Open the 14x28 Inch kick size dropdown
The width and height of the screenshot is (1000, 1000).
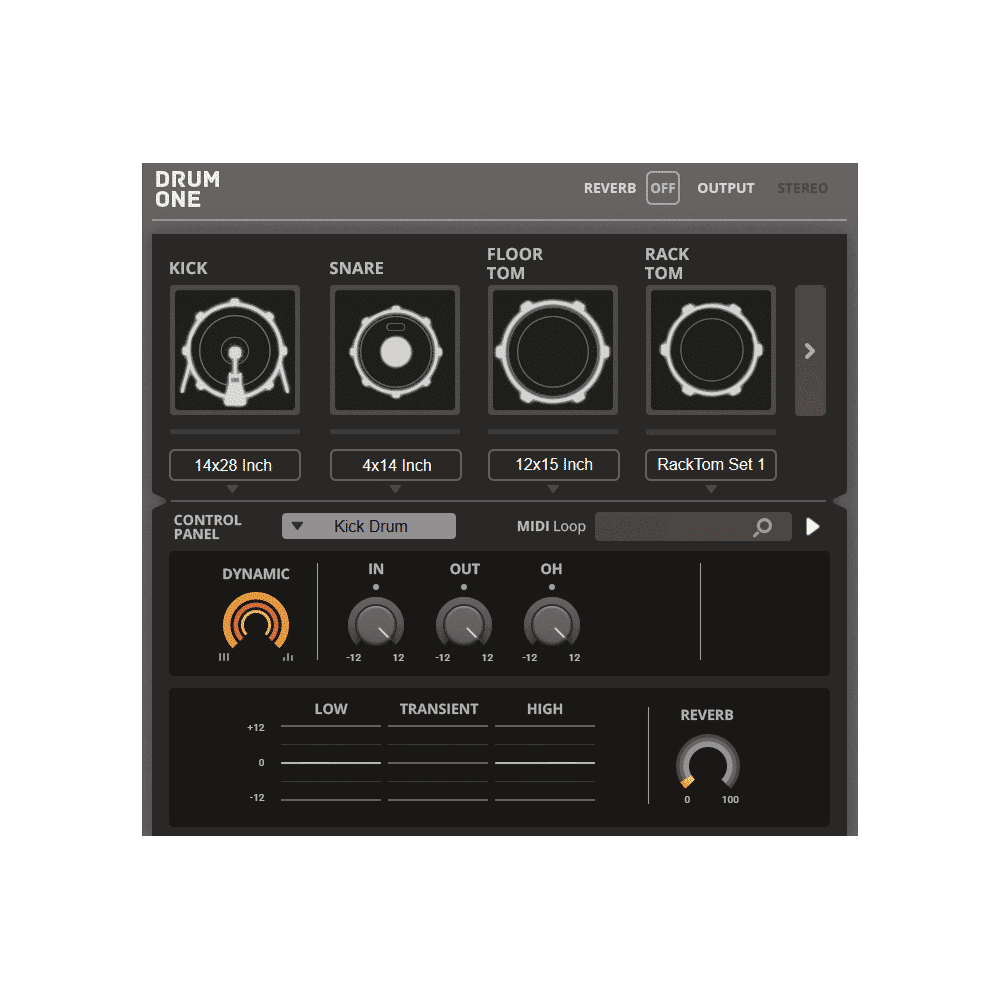[x=234, y=465]
